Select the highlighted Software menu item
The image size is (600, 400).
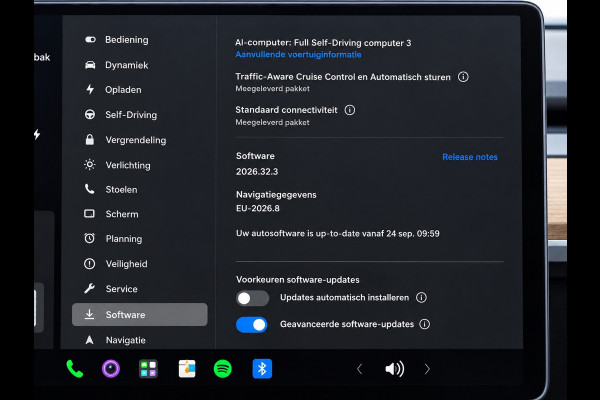140,315
